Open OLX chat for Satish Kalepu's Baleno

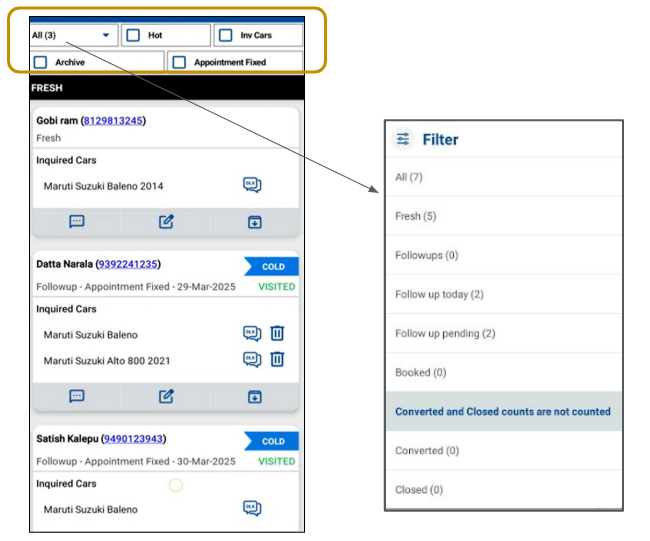point(252,508)
